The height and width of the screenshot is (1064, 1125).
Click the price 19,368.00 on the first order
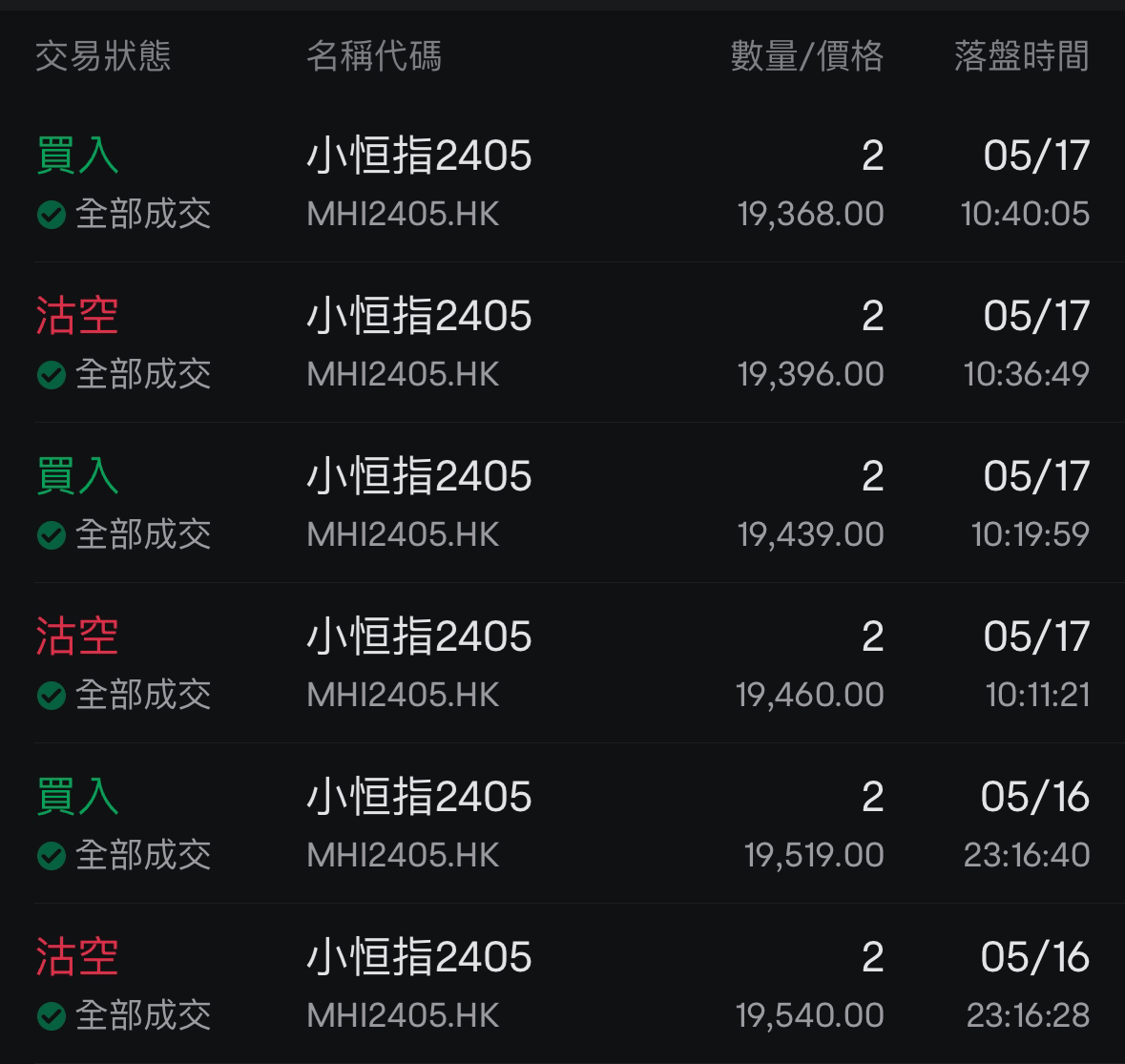pos(812,214)
